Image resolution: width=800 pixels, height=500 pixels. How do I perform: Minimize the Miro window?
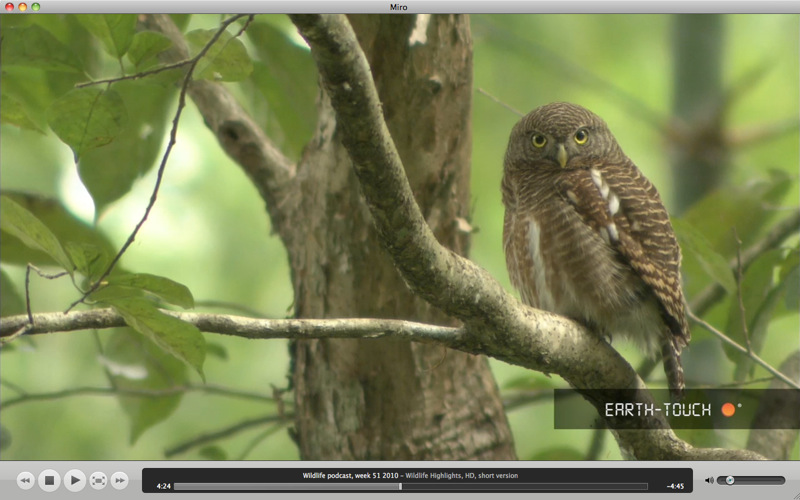(22, 7)
